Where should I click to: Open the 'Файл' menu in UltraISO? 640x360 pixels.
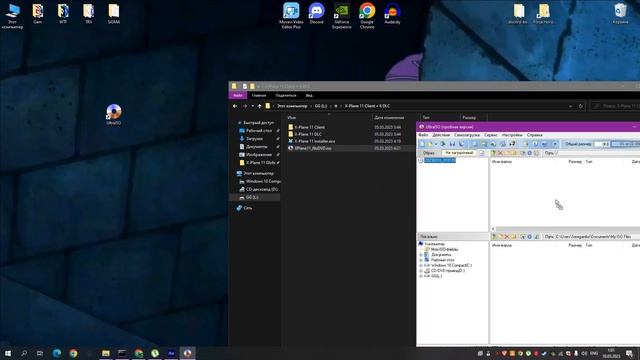pos(423,135)
